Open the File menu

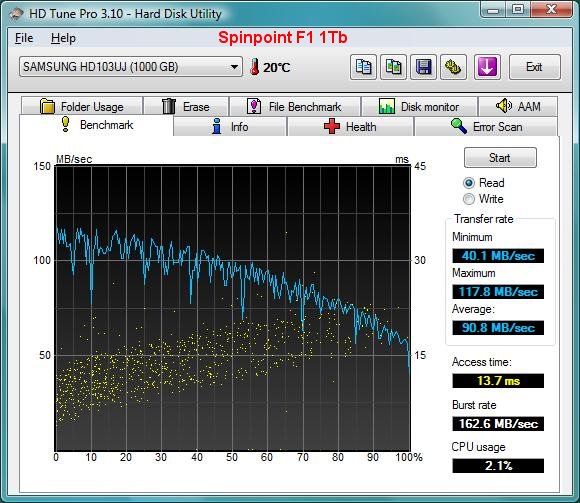pos(24,38)
